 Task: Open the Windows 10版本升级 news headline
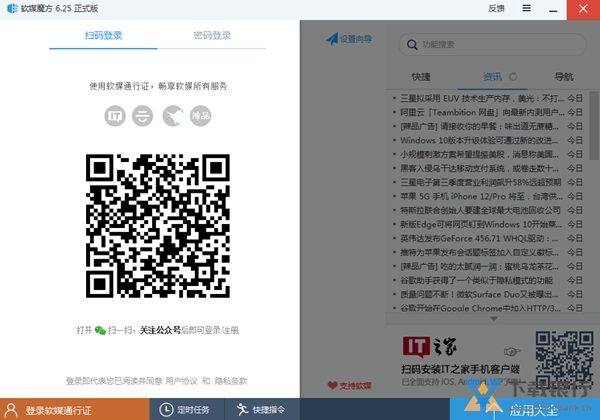tap(480, 141)
